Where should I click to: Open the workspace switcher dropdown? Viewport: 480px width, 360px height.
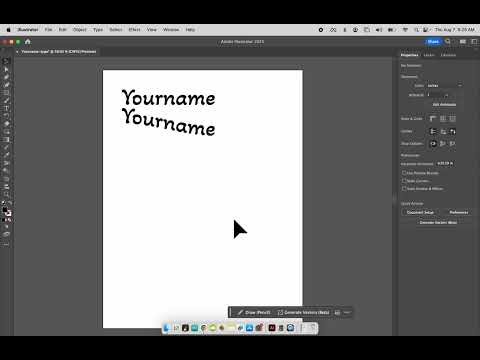click(474, 41)
